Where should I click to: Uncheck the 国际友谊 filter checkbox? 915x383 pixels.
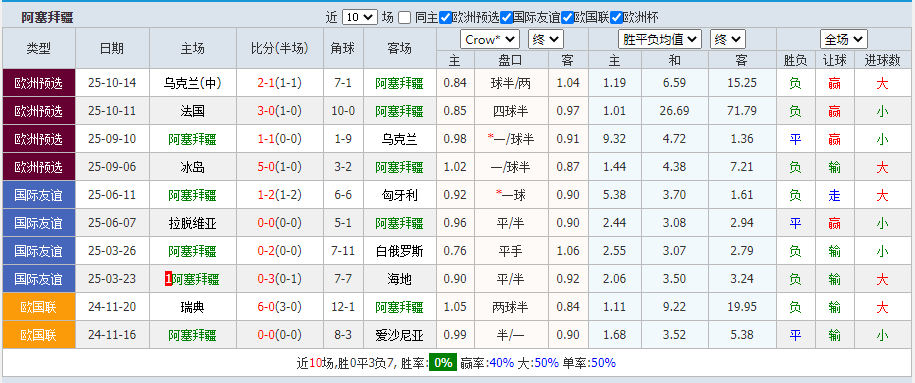[507, 18]
